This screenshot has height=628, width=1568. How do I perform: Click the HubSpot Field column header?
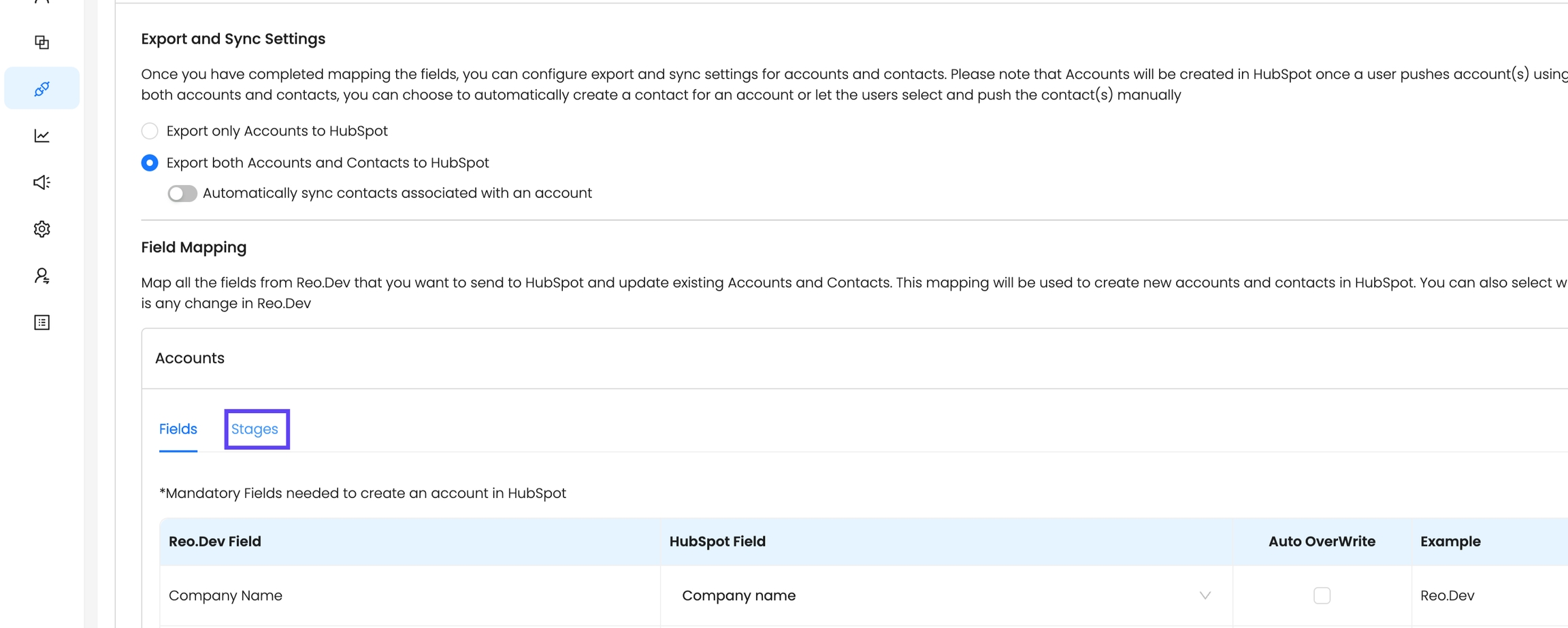717,542
